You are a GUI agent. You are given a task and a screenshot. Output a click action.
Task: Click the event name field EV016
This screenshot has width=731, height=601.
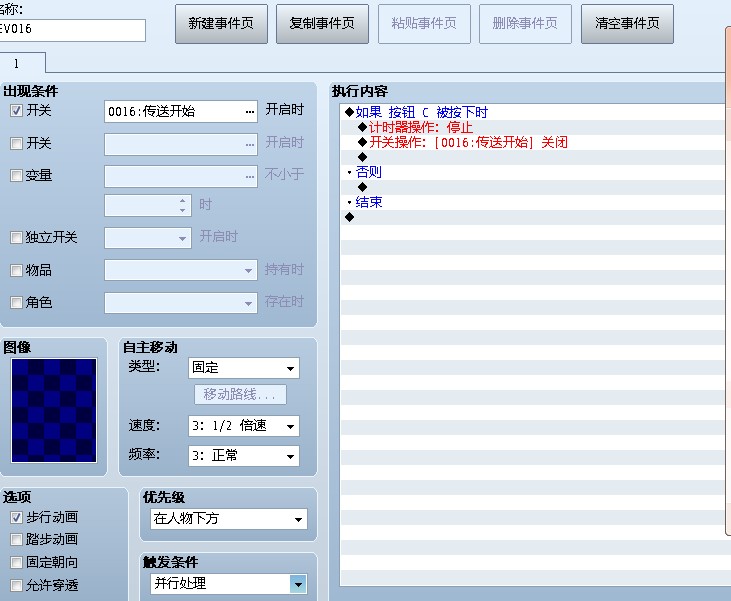pos(72,30)
